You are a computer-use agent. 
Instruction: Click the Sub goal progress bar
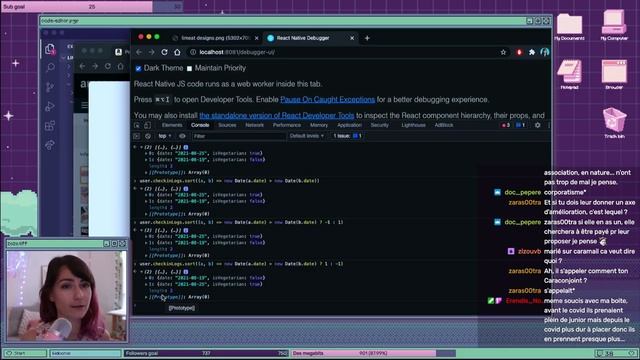pos(91,7)
